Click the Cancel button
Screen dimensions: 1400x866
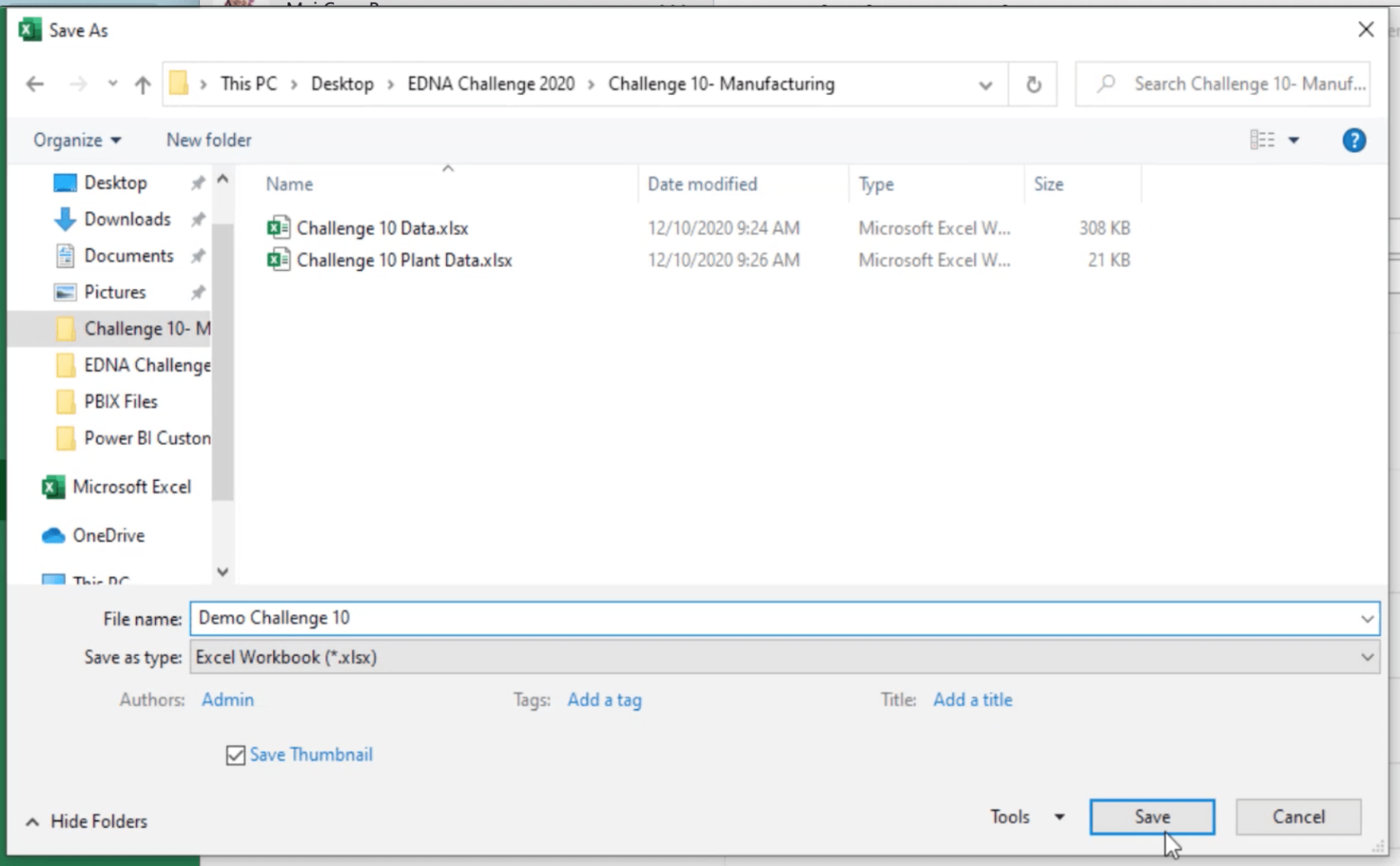[x=1298, y=817]
